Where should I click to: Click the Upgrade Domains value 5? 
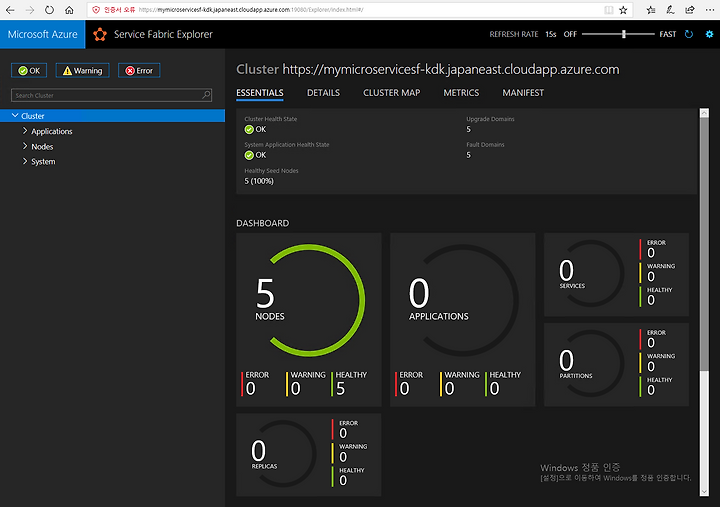pos(468,130)
